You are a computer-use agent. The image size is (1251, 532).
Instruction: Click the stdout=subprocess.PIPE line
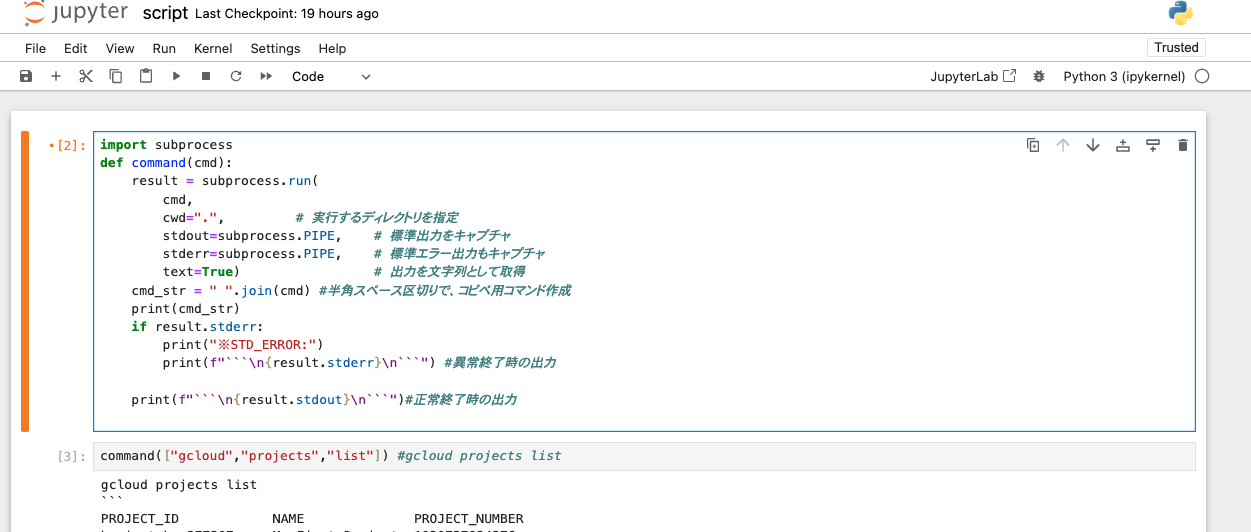[251, 235]
